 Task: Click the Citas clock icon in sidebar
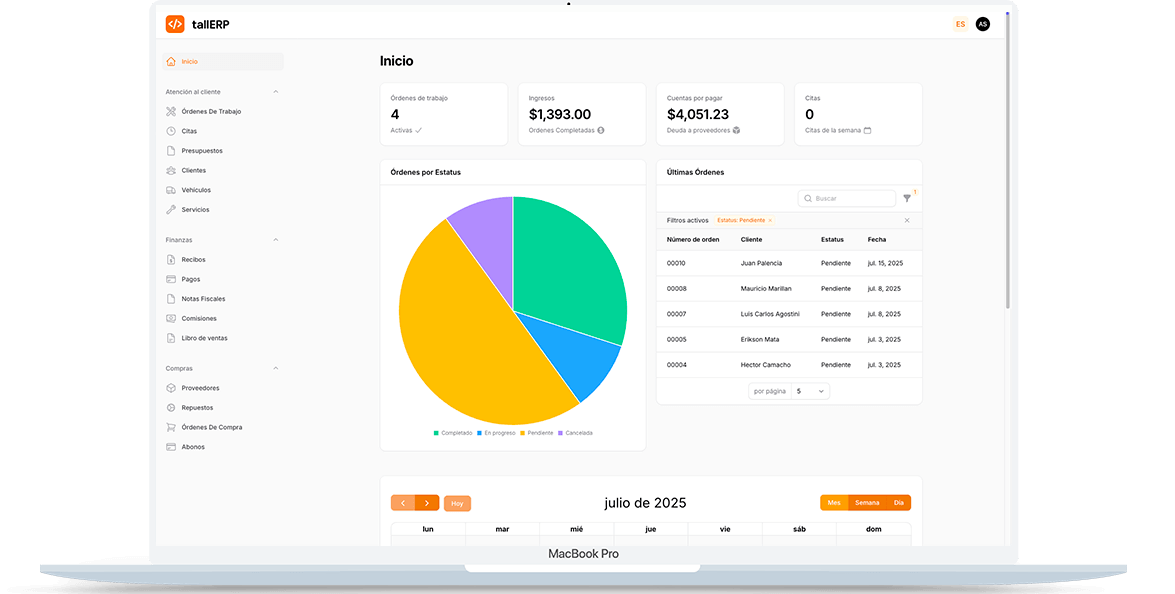click(x=171, y=131)
